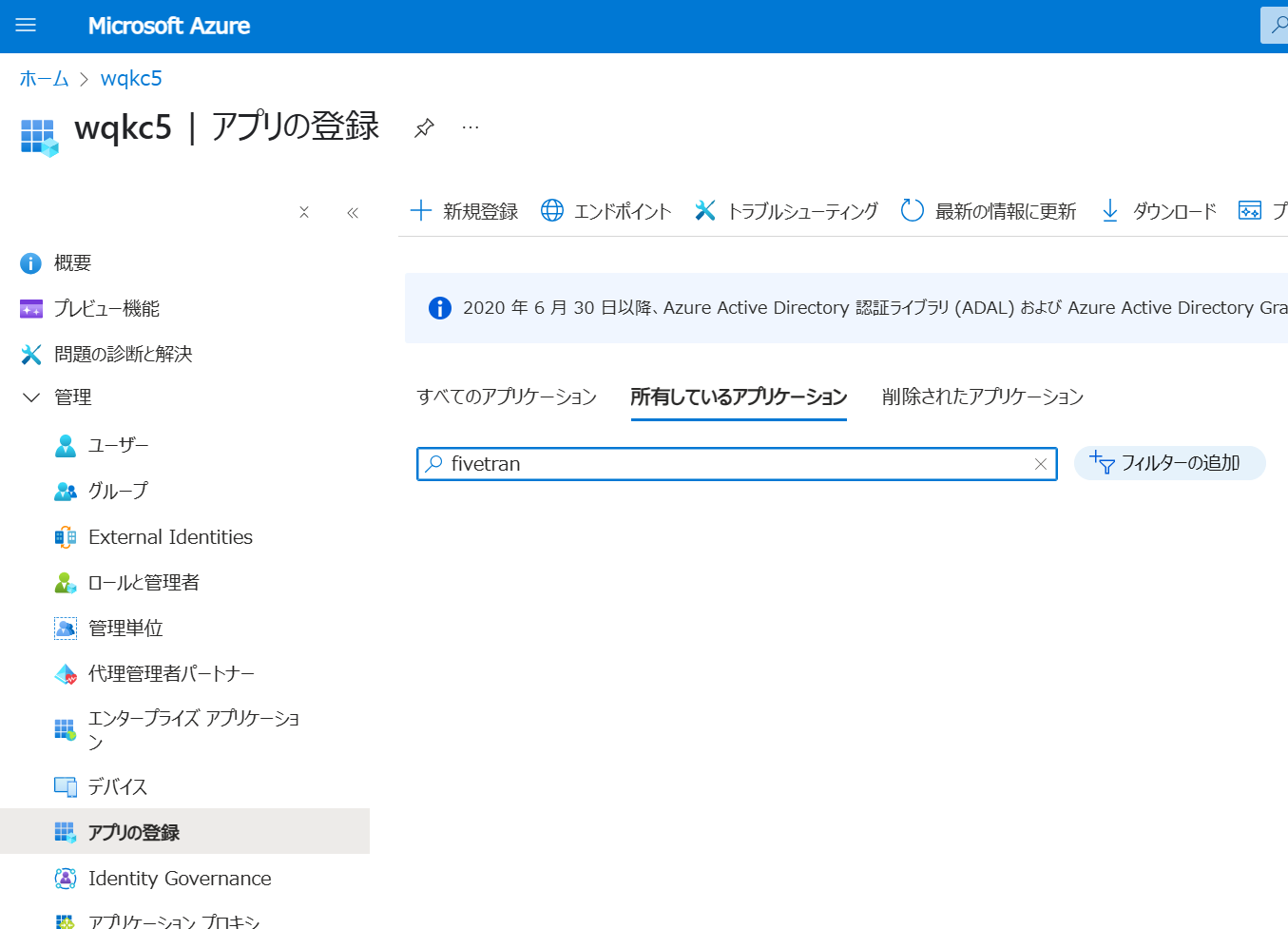The width and height of the screenshot is (1288, 929).
Task: Click the search magnifier inside filter box
Action: point(433,464)
